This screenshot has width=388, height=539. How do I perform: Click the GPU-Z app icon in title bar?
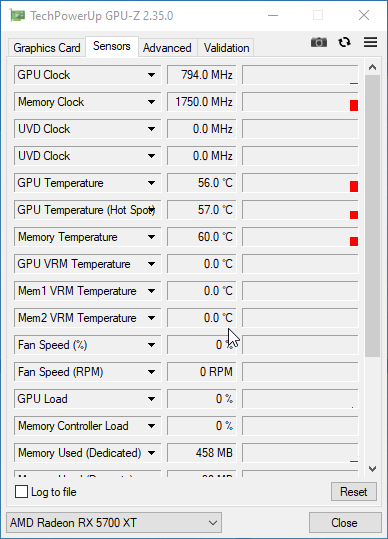tap(18, 15)
